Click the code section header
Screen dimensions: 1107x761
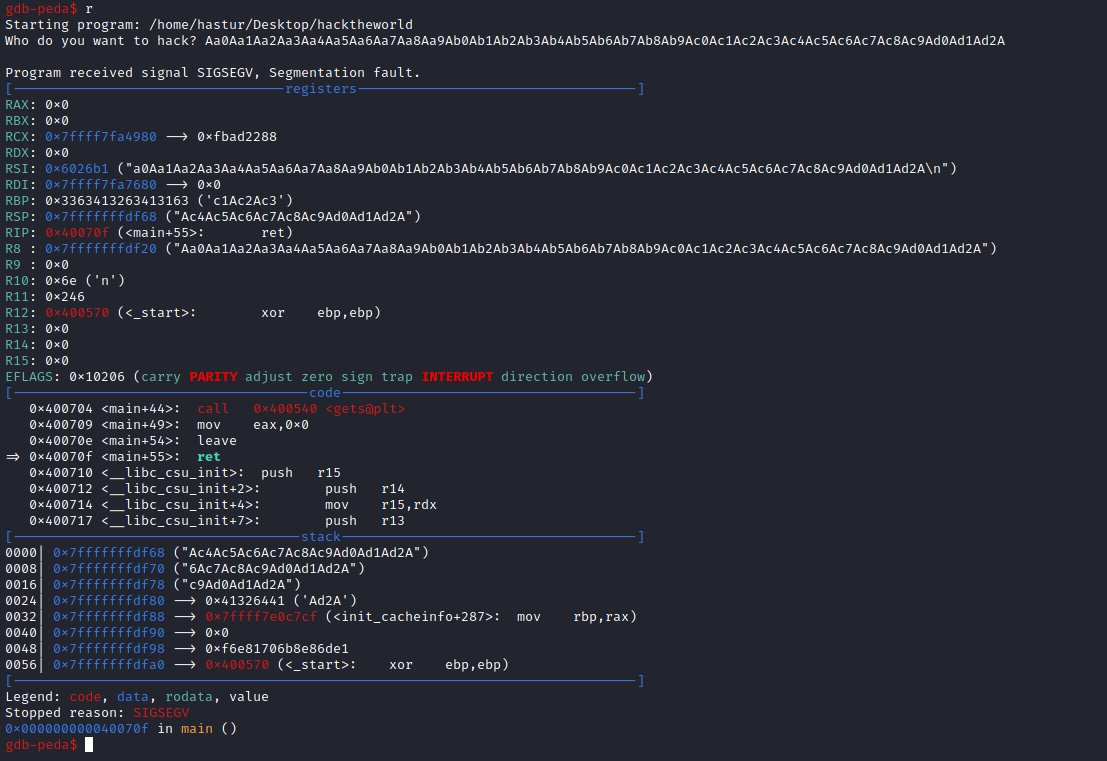325,393
